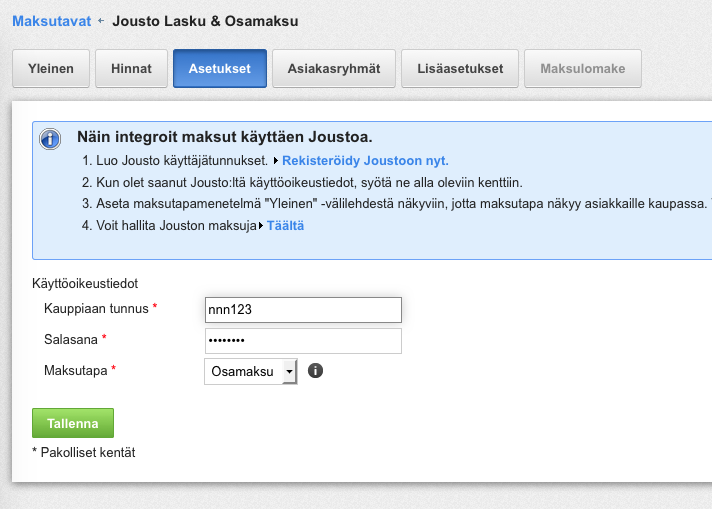
Task: Click the blue information icon in notice box
Action: click(50, 139)
